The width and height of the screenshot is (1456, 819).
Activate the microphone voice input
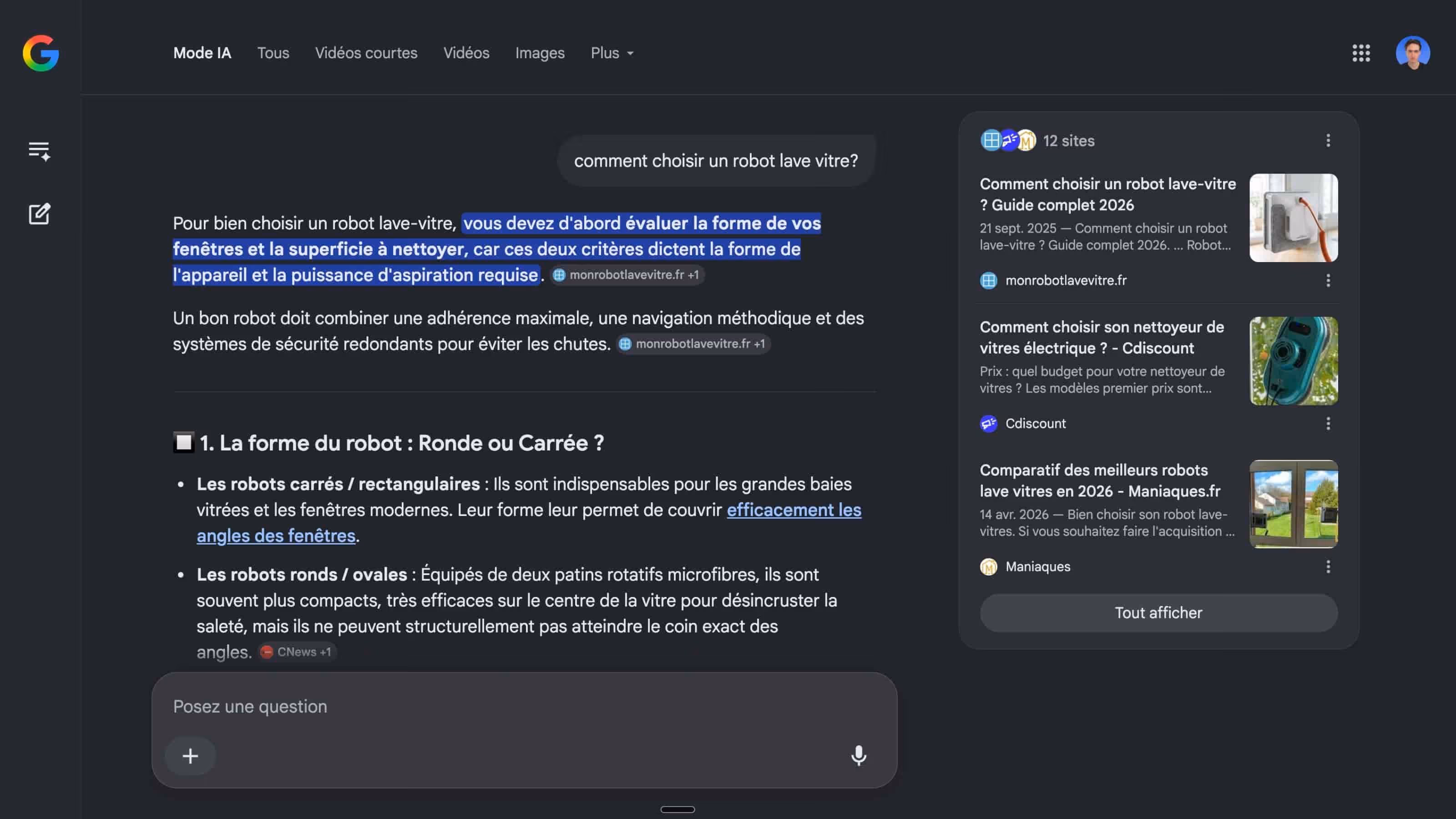tap(859, 756)
